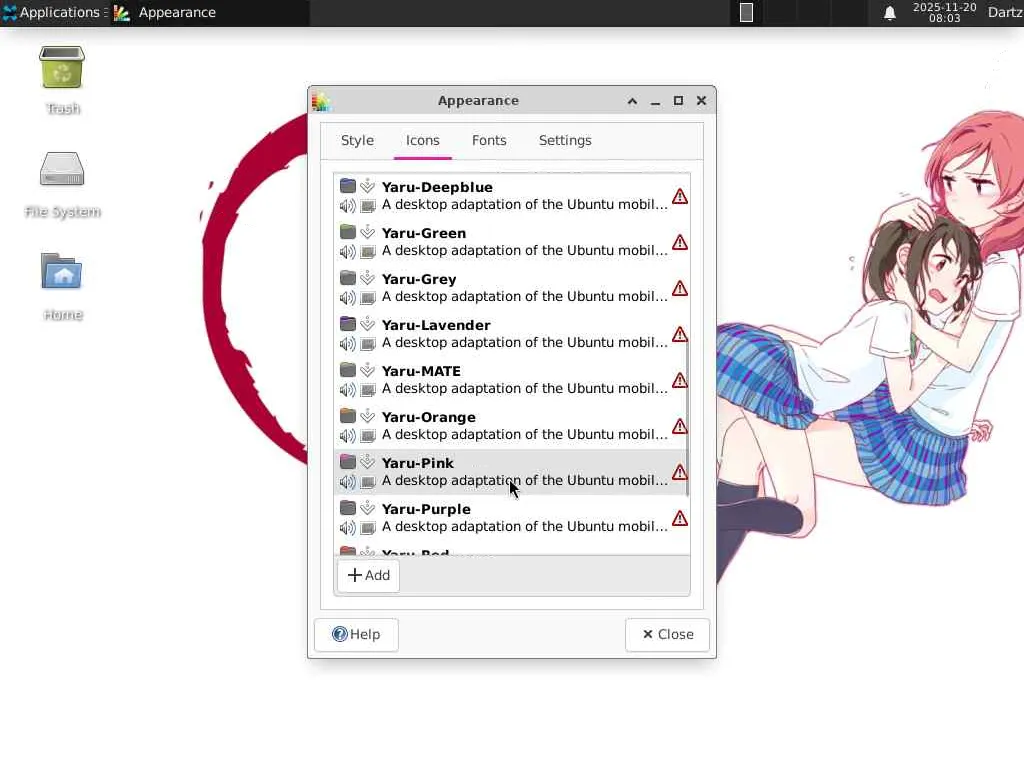Screen dimensions: 1024x768
Task: Click the Yaru-Deepblue folder preview icon
Action: (347, 186)
